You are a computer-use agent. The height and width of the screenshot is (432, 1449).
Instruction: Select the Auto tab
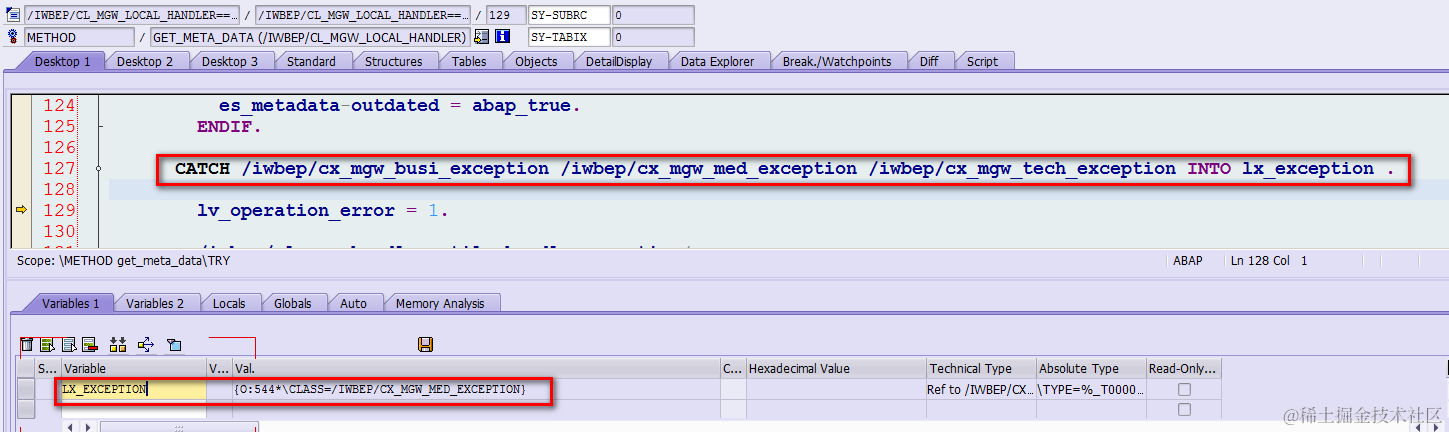[353, 303]
